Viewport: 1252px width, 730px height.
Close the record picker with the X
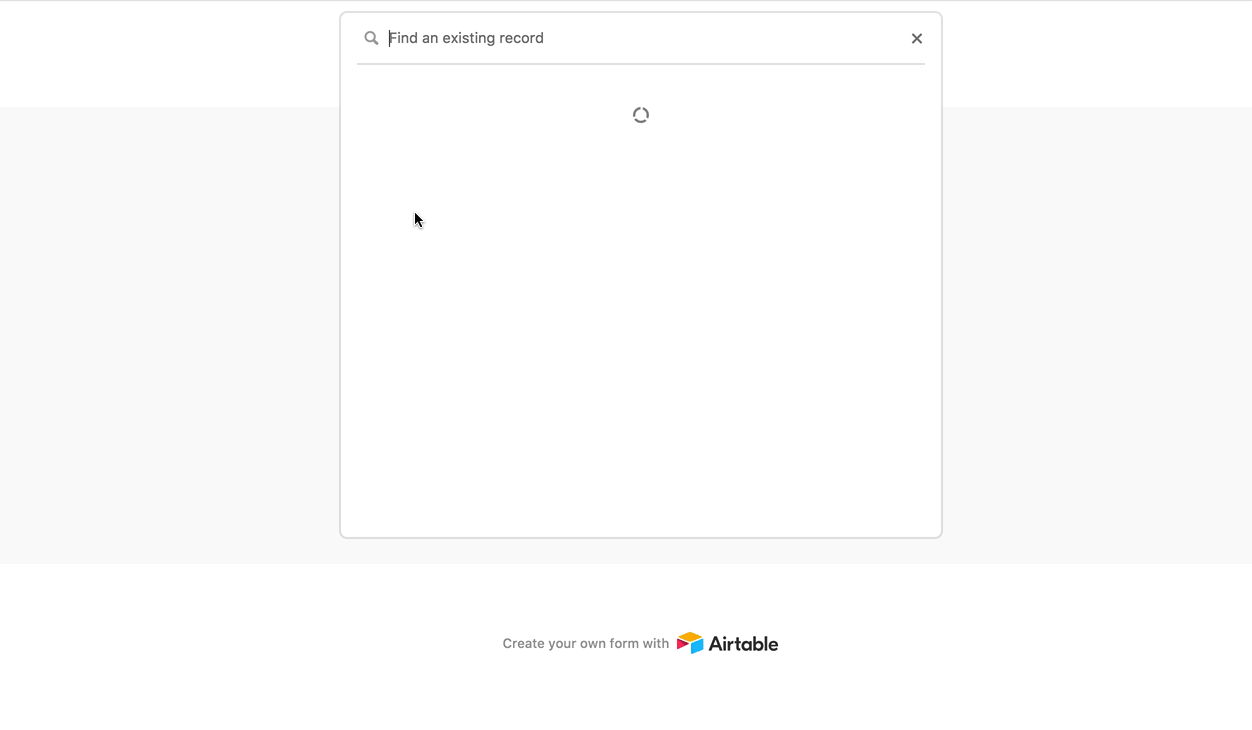coord(916,38)
